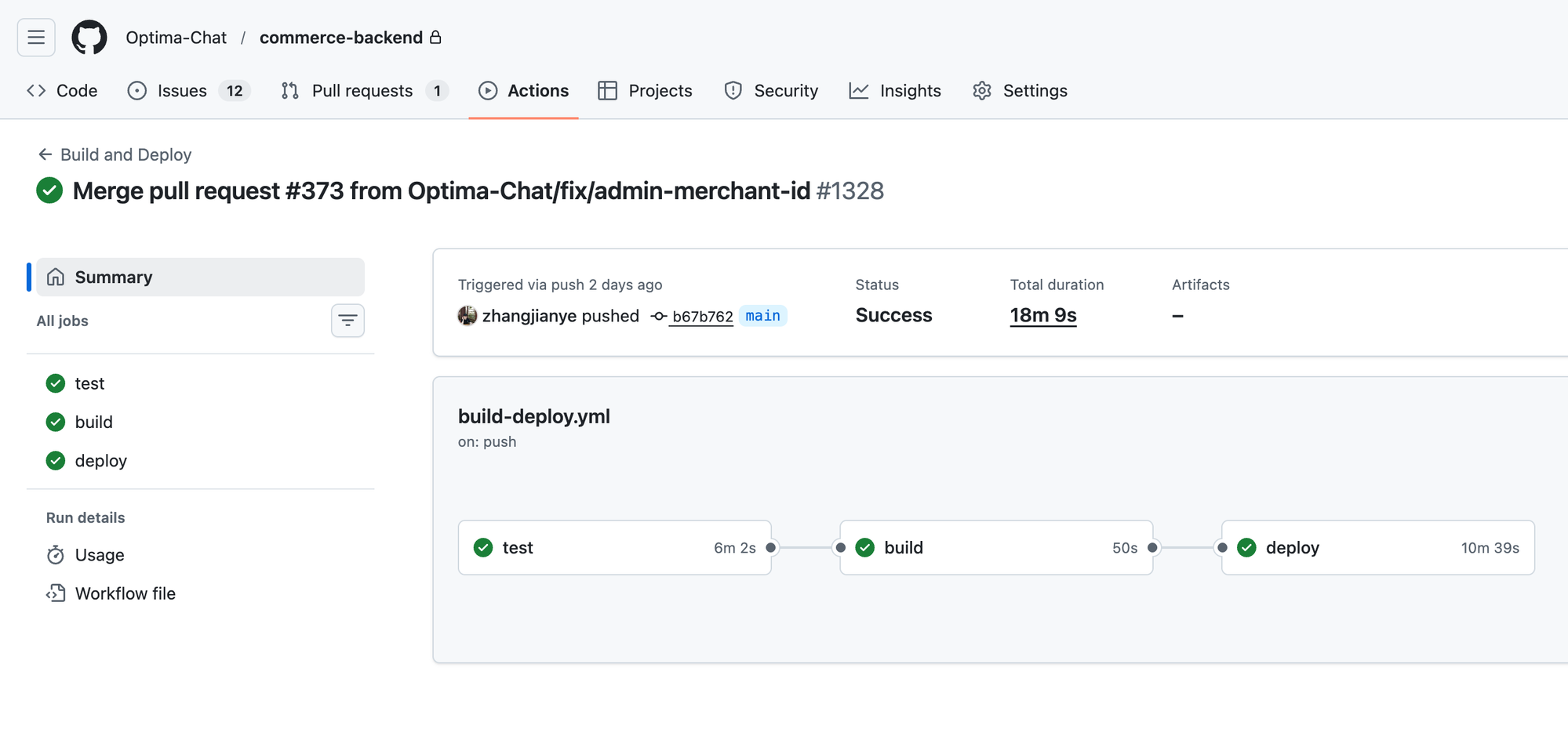
Task: Click the success icon beside sidebar deploy job
Action: [x=56, y=460]
